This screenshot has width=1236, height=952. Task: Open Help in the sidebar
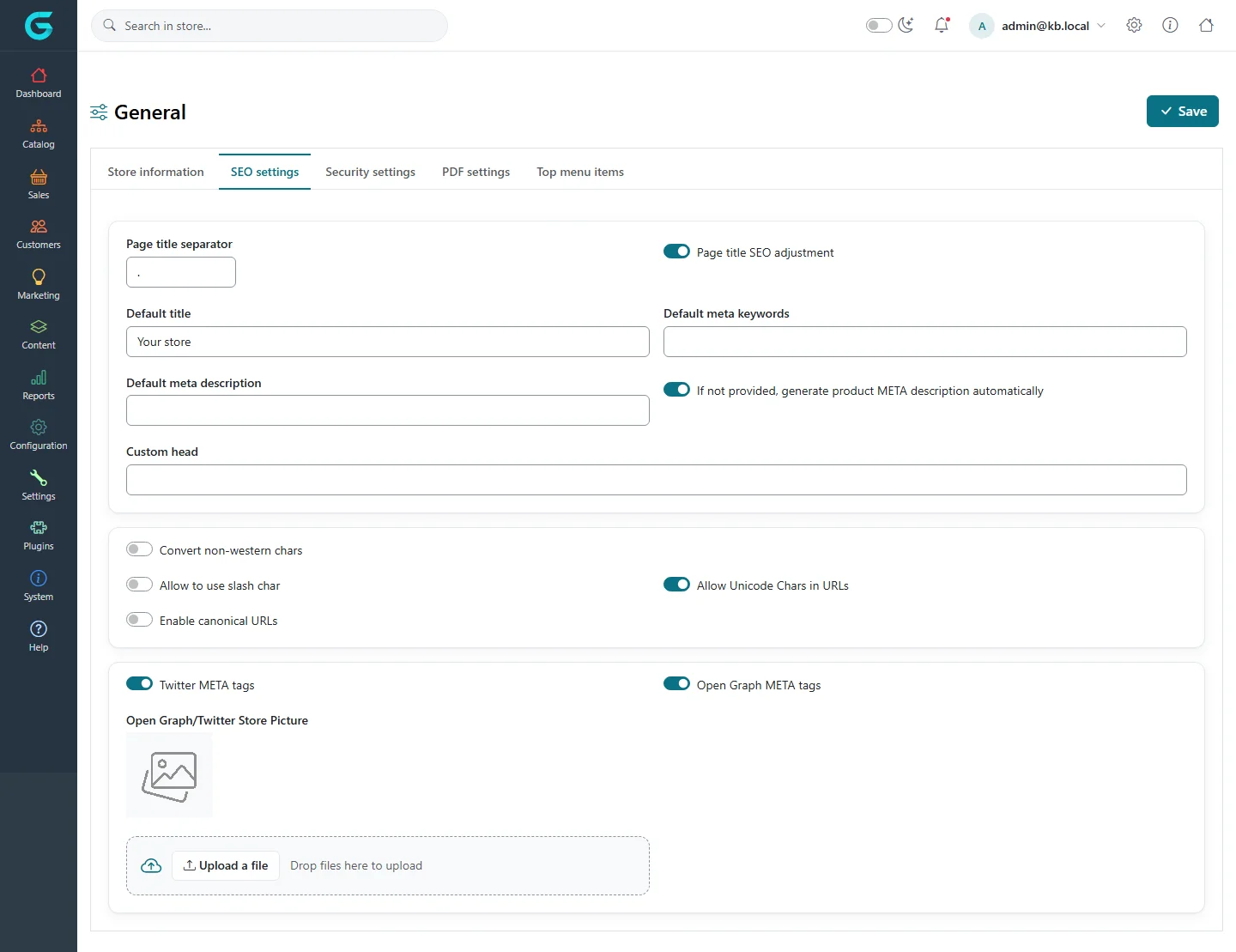[39, 637]
